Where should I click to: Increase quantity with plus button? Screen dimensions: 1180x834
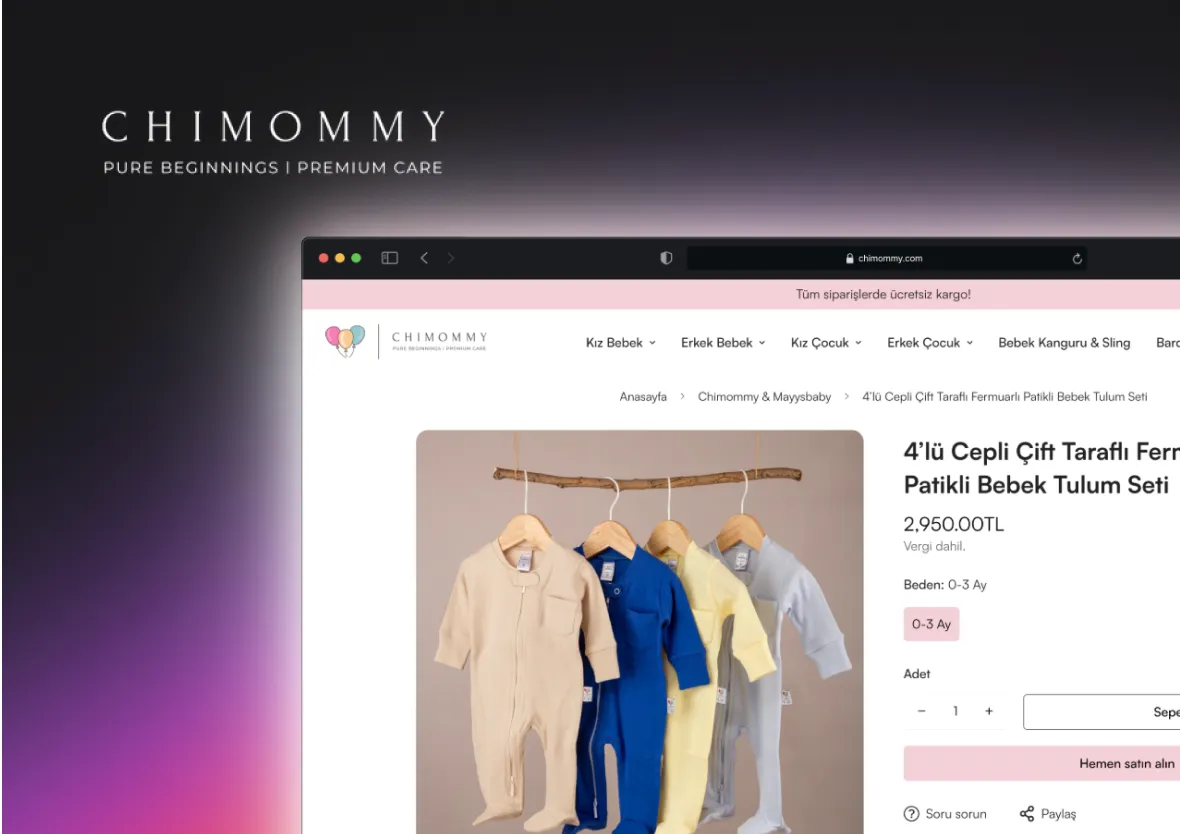point(989,711)
